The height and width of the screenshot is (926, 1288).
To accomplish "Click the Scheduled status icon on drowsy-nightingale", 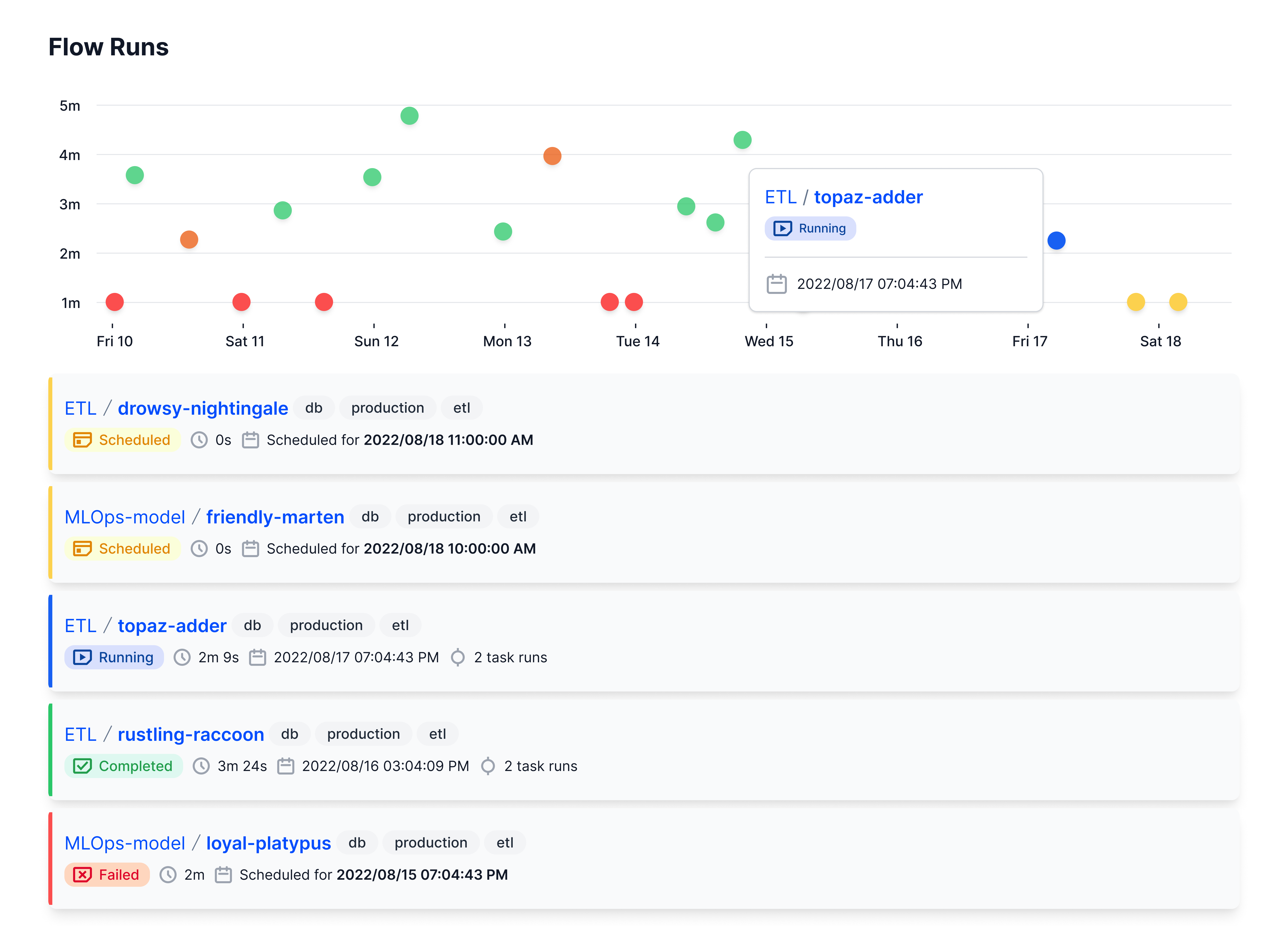I will click(x=82, y=440).
